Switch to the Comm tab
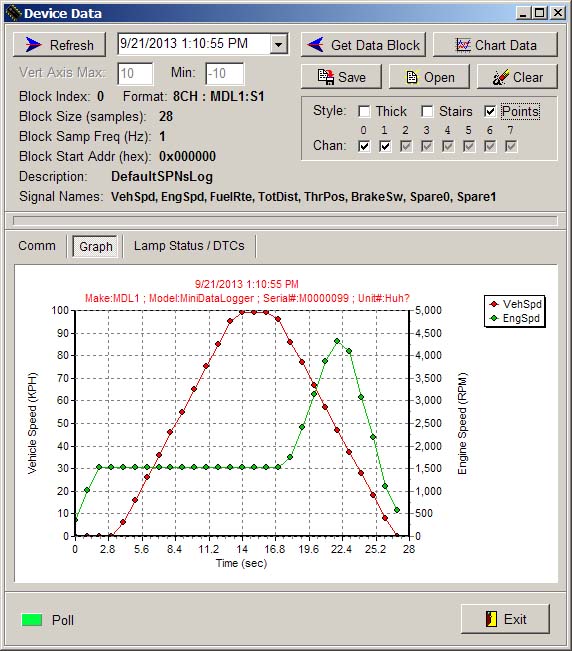 [37, 245]
